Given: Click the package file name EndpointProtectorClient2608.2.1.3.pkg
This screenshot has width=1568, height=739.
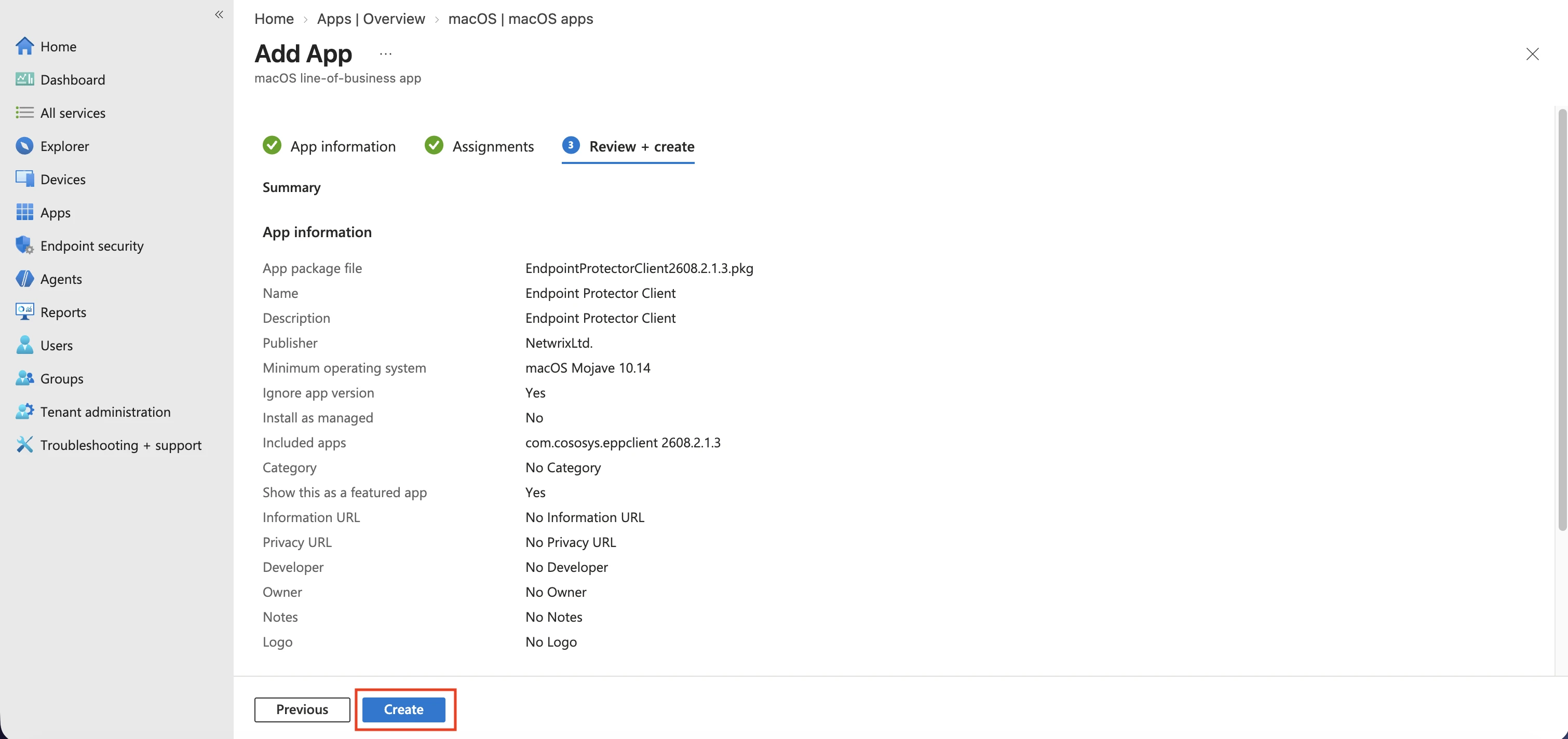Looking at the screenshot, I should 639,268.
